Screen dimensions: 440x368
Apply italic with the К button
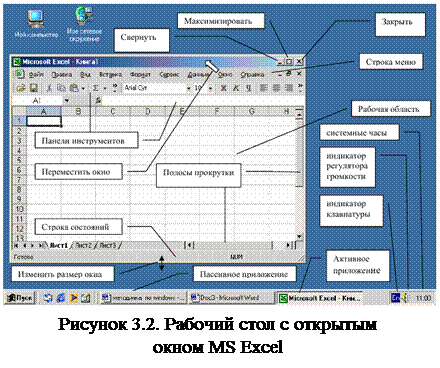(x=236, y=88)
